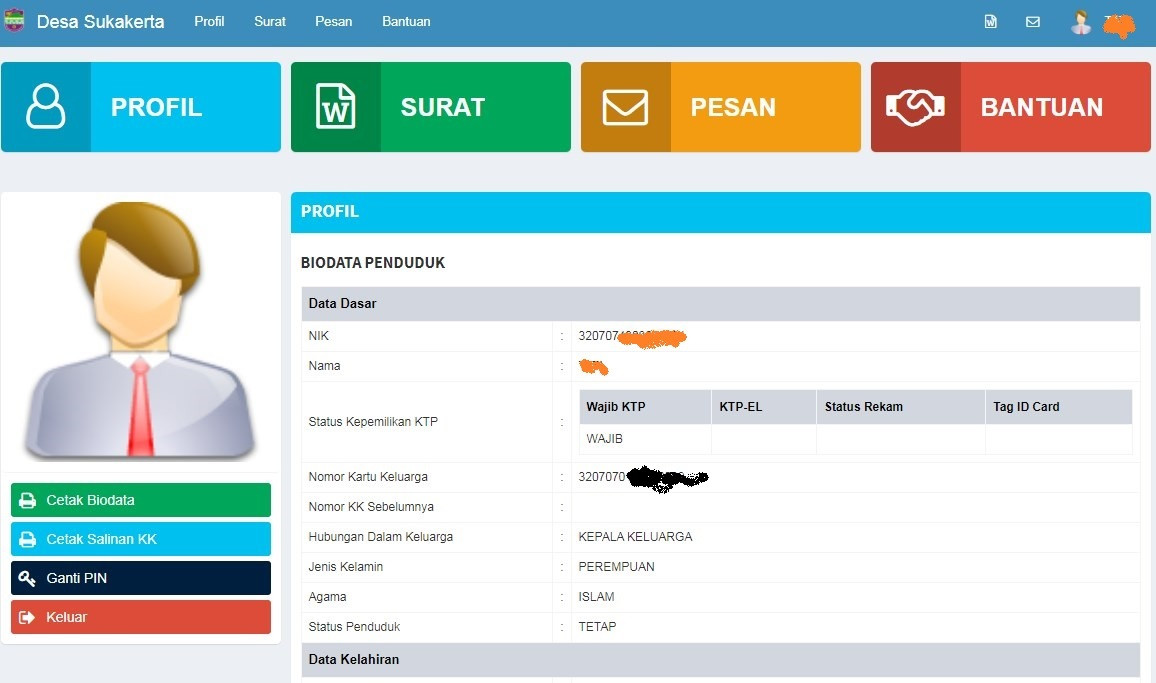Open the Desa Sukakerta home title link
The image size is (1156, 683).
(100, 21)
